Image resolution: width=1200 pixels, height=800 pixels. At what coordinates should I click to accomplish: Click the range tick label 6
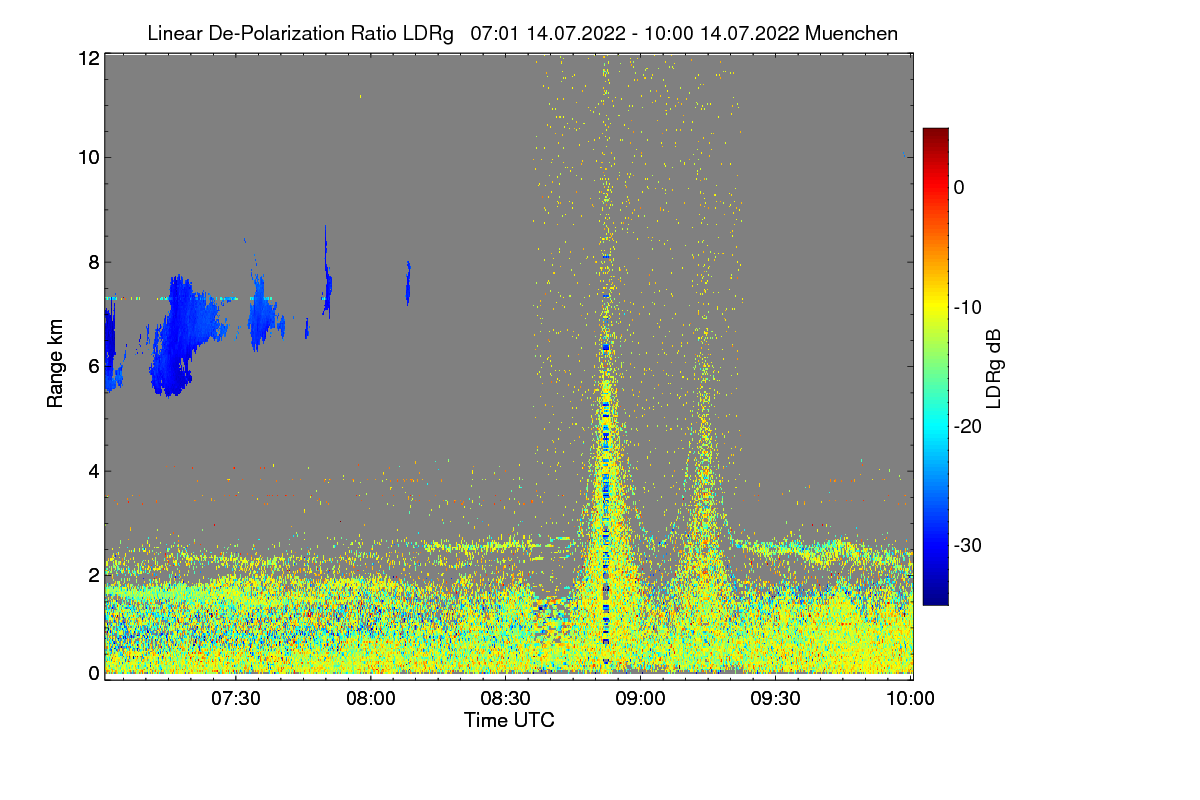coord(93,366)
